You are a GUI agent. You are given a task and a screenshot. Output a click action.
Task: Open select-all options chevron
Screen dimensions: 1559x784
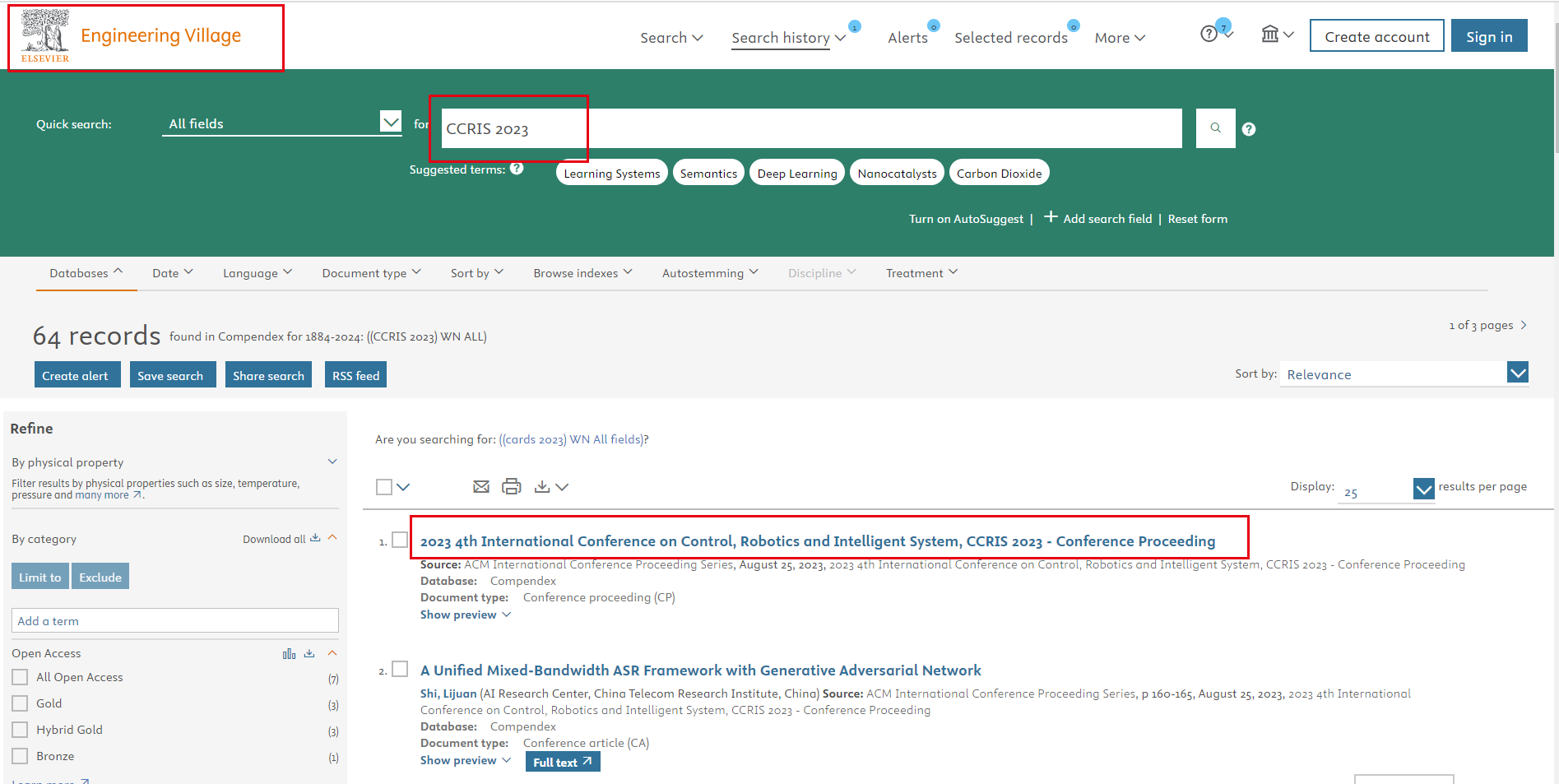(403, 487)
